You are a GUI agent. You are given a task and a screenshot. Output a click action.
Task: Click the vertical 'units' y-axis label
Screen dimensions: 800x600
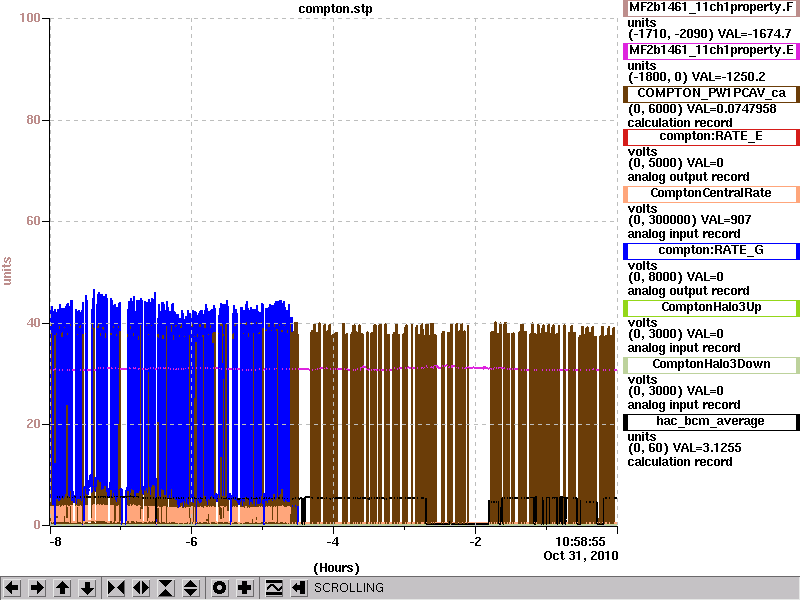coord(7,271)
